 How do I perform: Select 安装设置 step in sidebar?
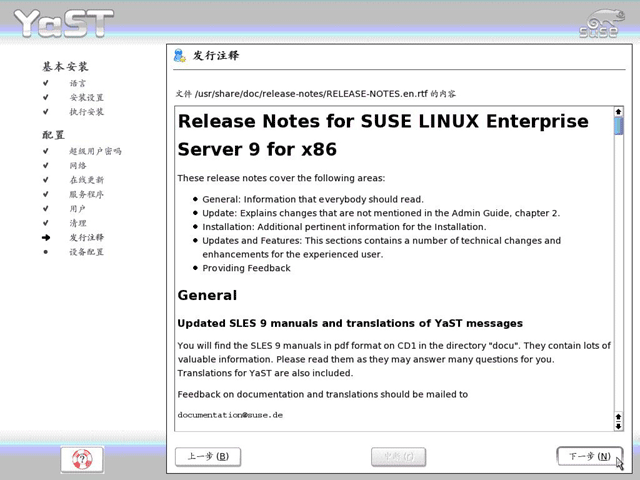pos(87,98)
